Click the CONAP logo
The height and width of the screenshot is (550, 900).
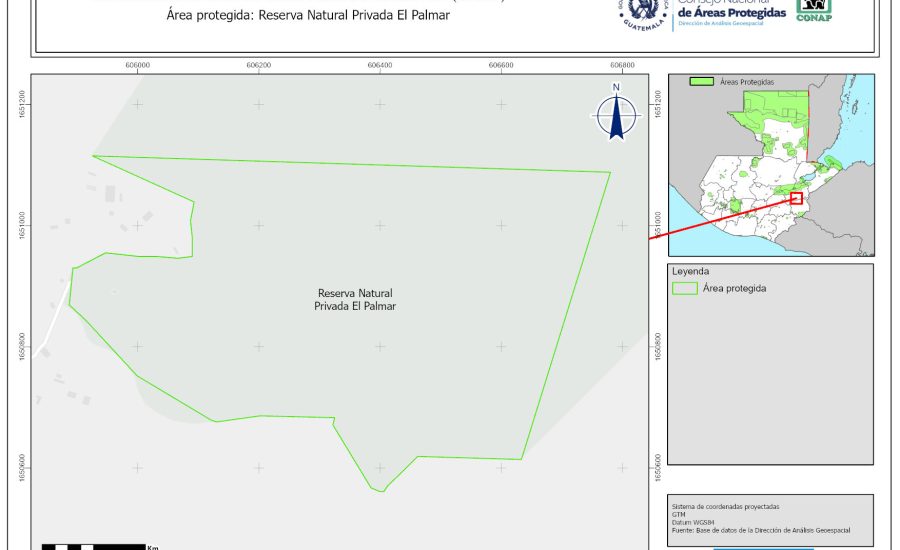[814, 9]
